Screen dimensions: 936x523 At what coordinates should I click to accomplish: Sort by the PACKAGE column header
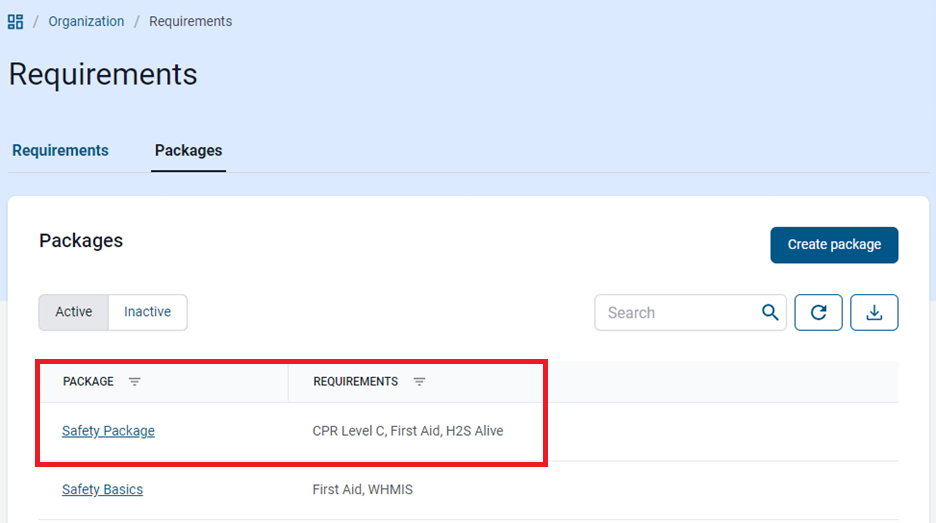pos(88,382)
